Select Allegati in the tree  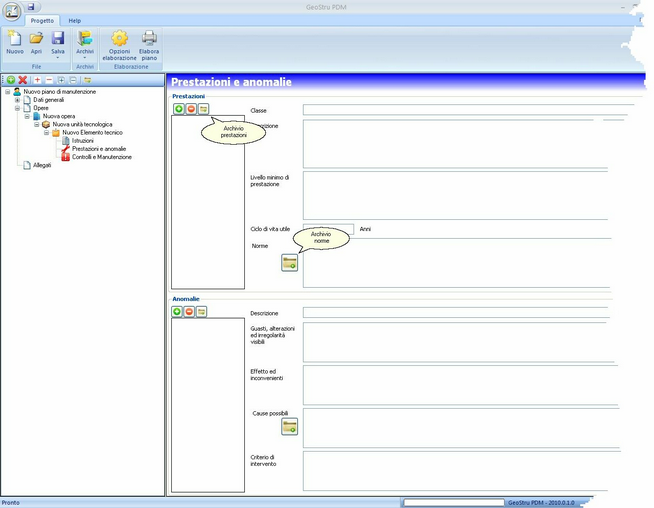pos(42,166)
